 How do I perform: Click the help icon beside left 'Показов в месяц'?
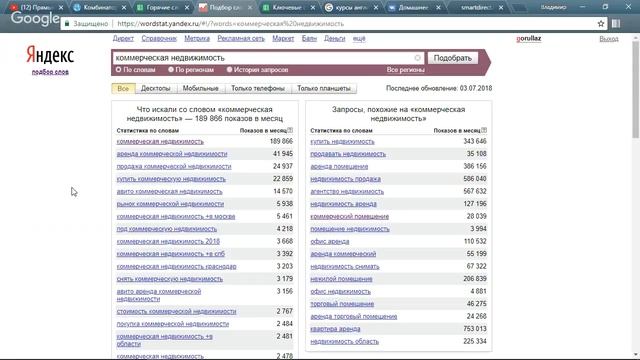coord(290,130)
